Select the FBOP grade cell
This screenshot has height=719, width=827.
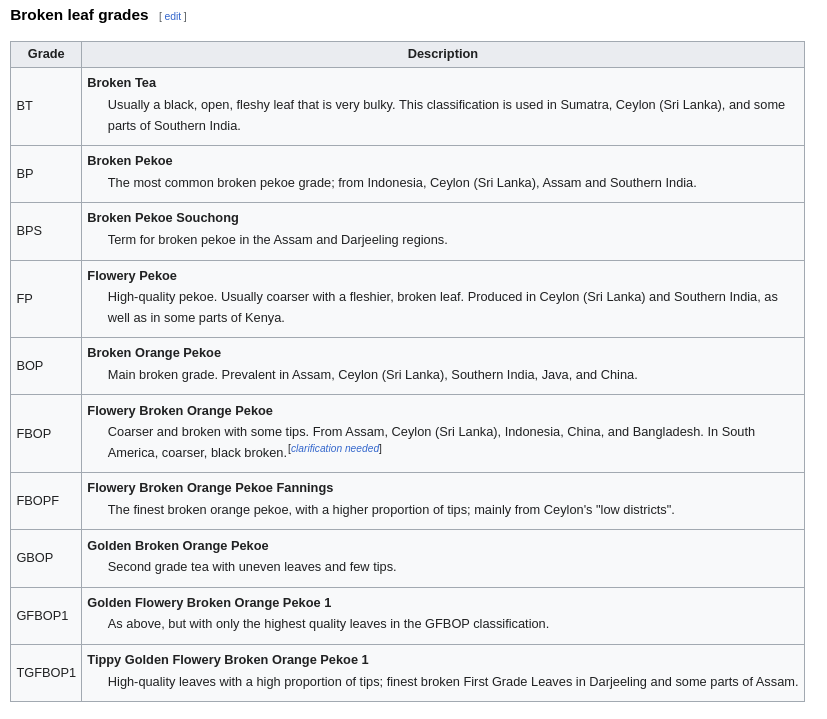[33, 433]
